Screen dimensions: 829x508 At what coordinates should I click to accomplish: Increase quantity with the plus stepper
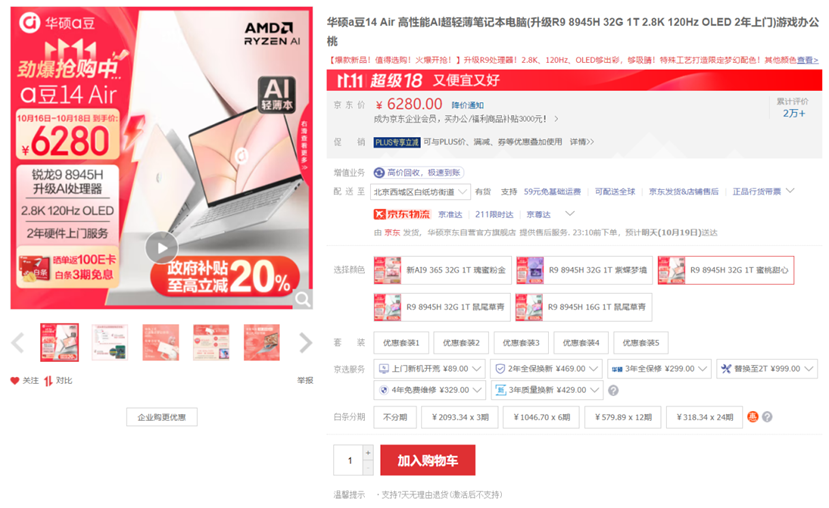pyautogui.click(x=368, y=452)
